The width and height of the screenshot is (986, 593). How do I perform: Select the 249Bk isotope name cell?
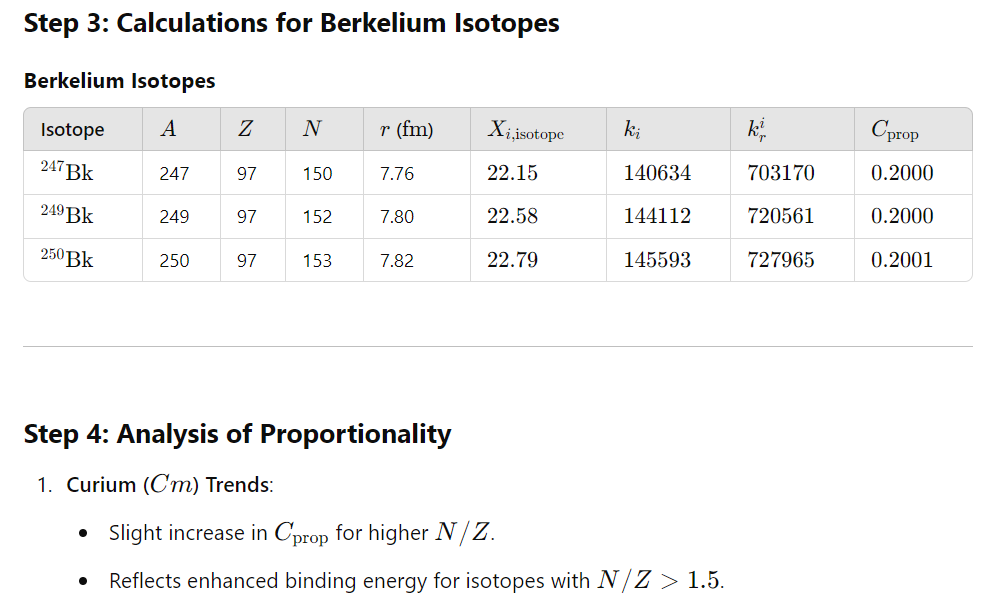tap(67, 216)
